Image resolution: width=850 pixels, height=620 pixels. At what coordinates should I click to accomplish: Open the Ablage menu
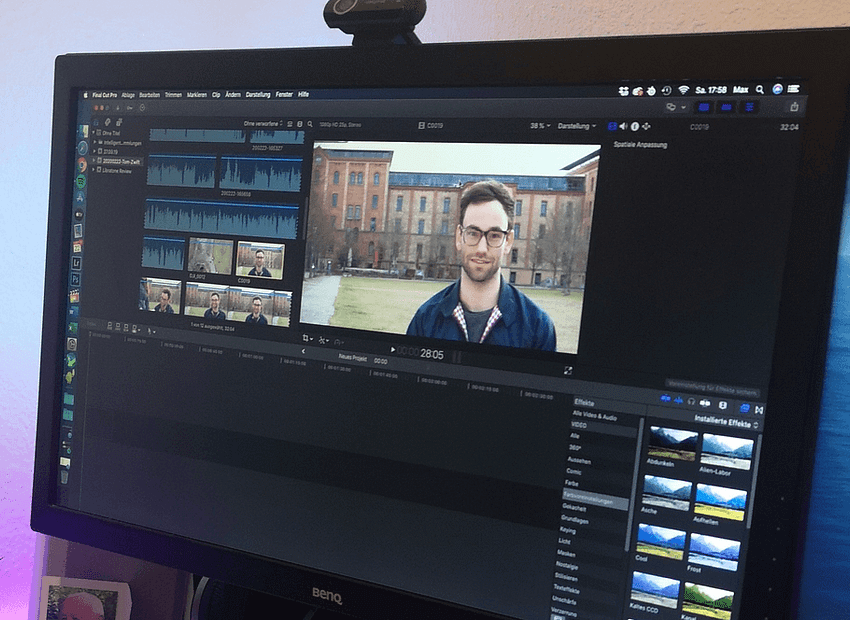point(128,95)
